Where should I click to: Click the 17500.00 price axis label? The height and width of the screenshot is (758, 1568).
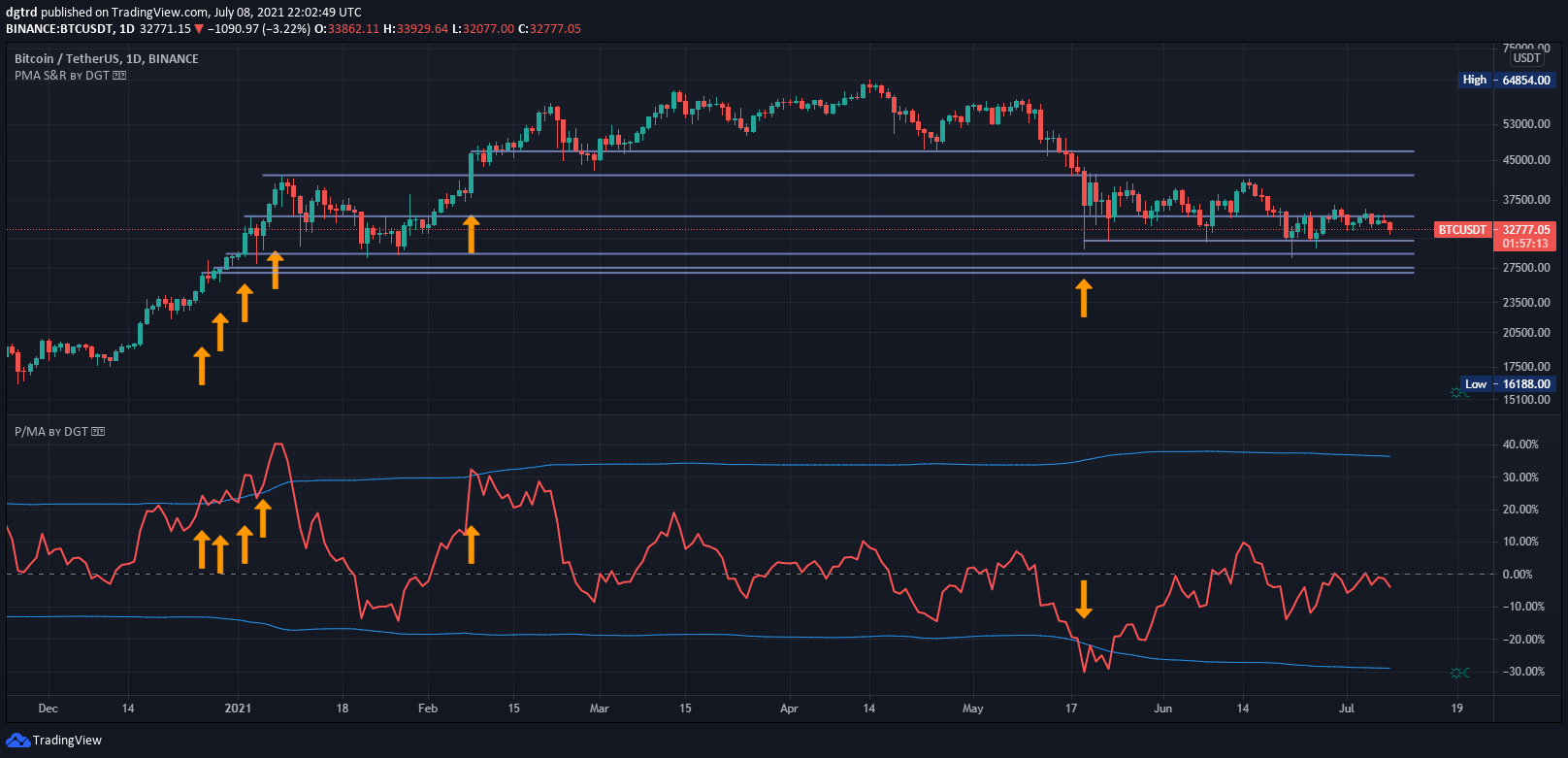click(1526, 367)
